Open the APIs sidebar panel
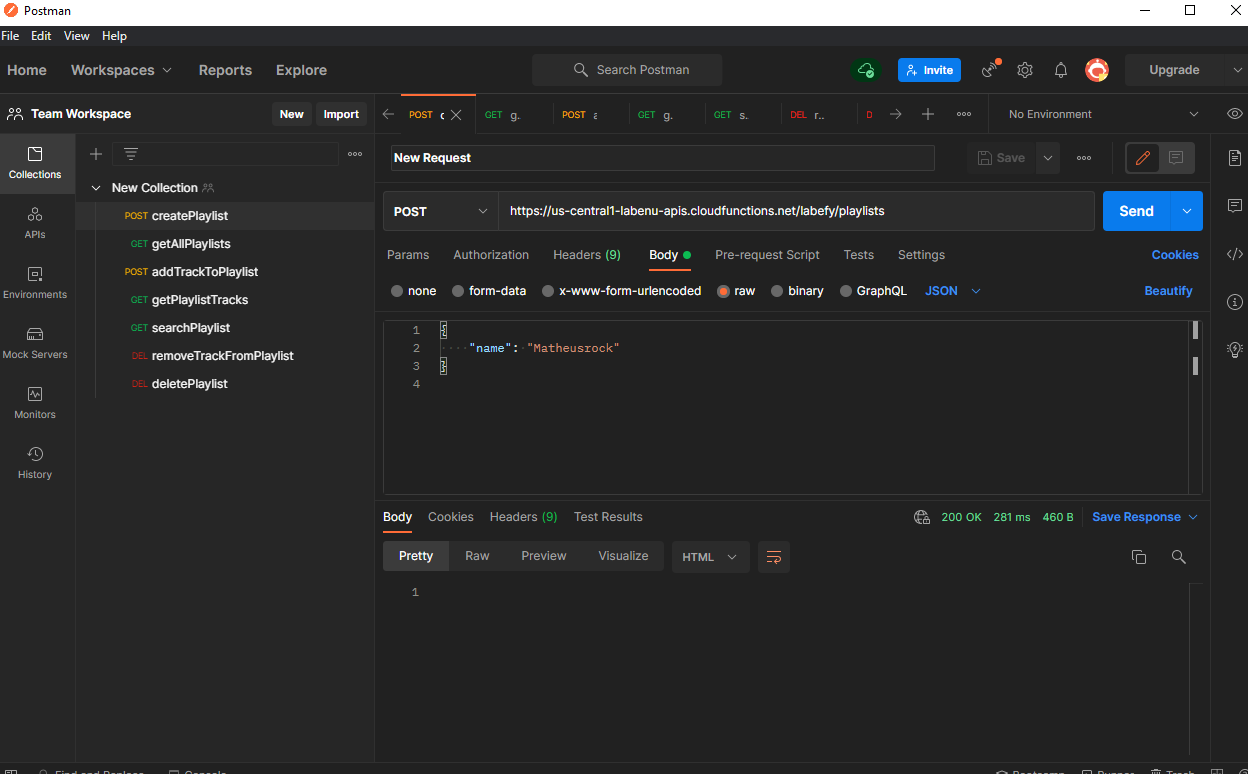This screenshot has width=1248, height=774. pos(35,223)
